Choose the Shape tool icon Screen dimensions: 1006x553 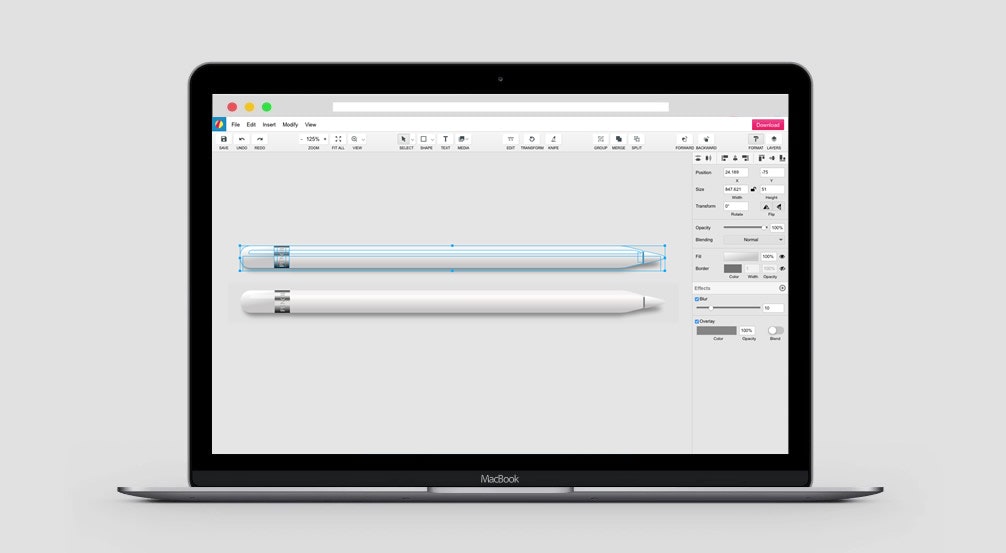click(x=423, y=139)
